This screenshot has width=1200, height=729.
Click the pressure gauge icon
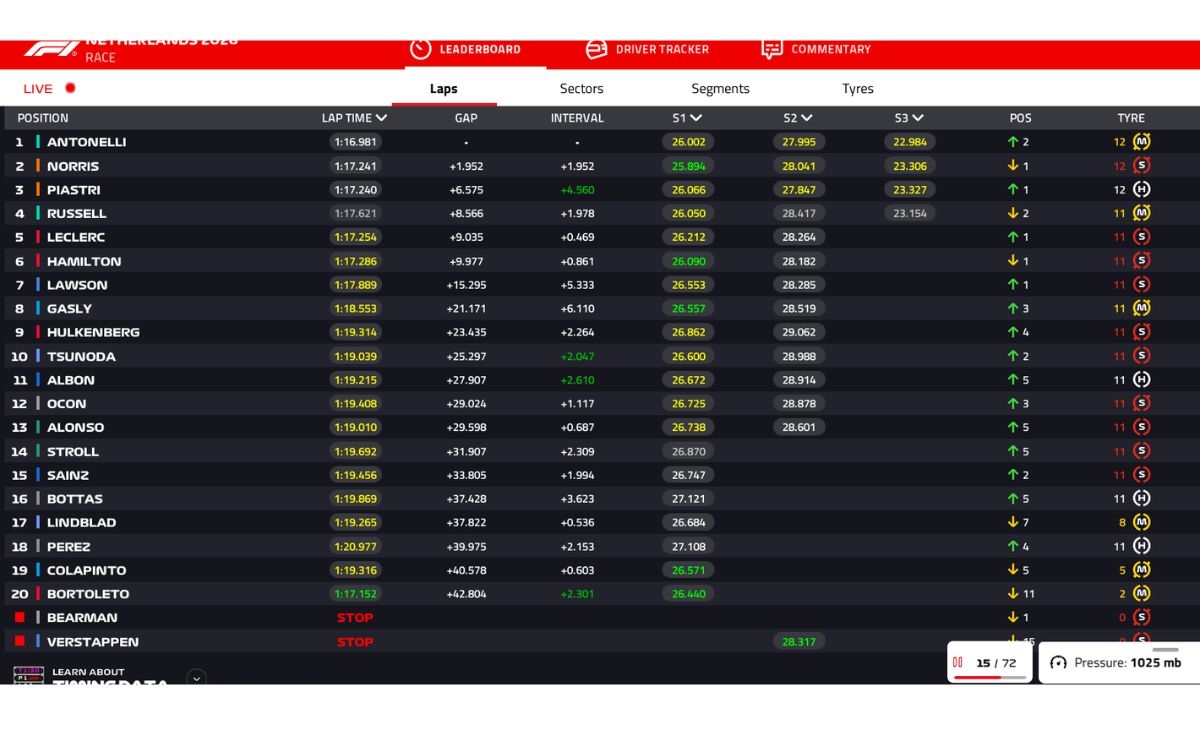click(x=1058, y=663)
